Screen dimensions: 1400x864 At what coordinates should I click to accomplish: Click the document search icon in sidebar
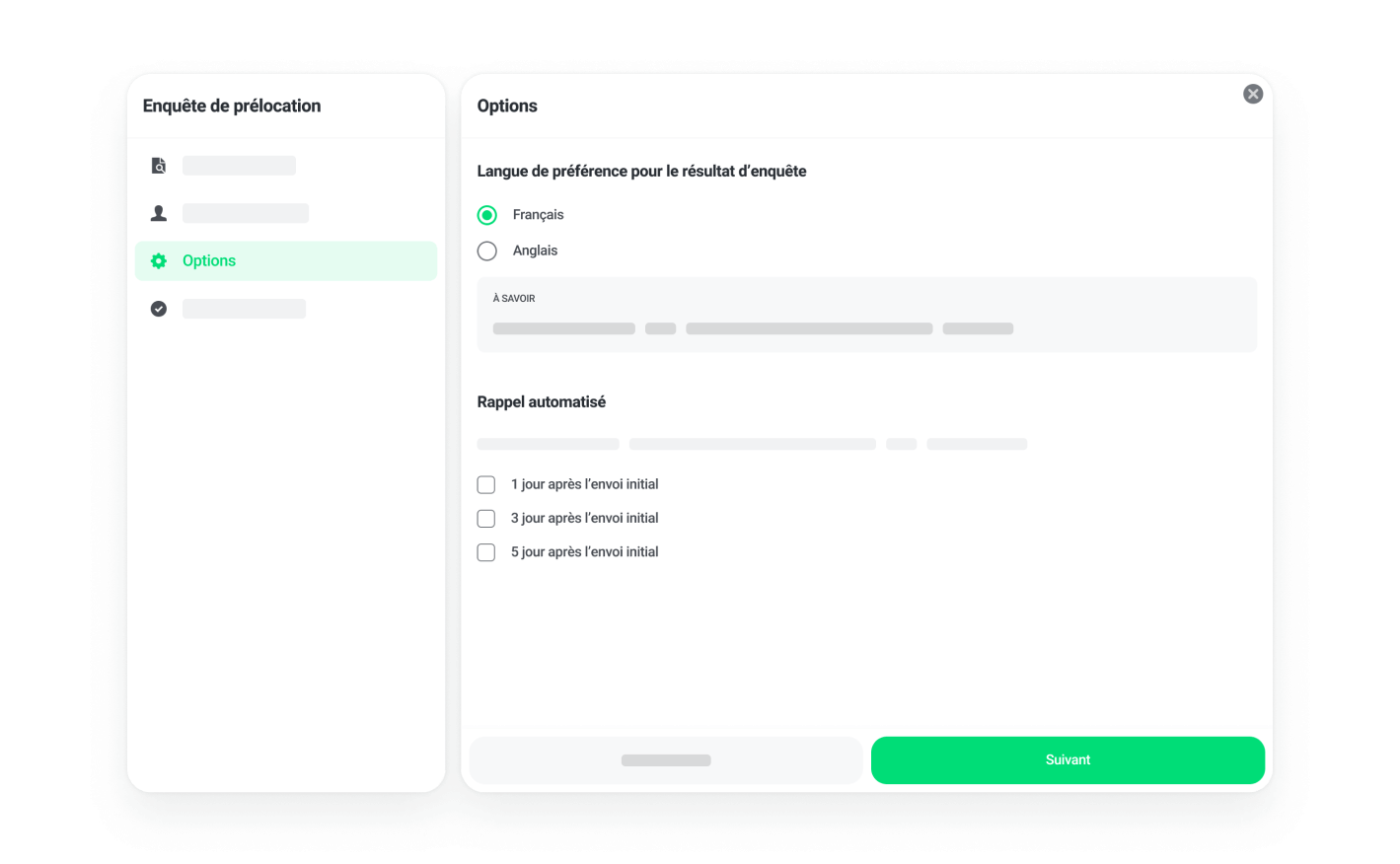click(158, 166)
